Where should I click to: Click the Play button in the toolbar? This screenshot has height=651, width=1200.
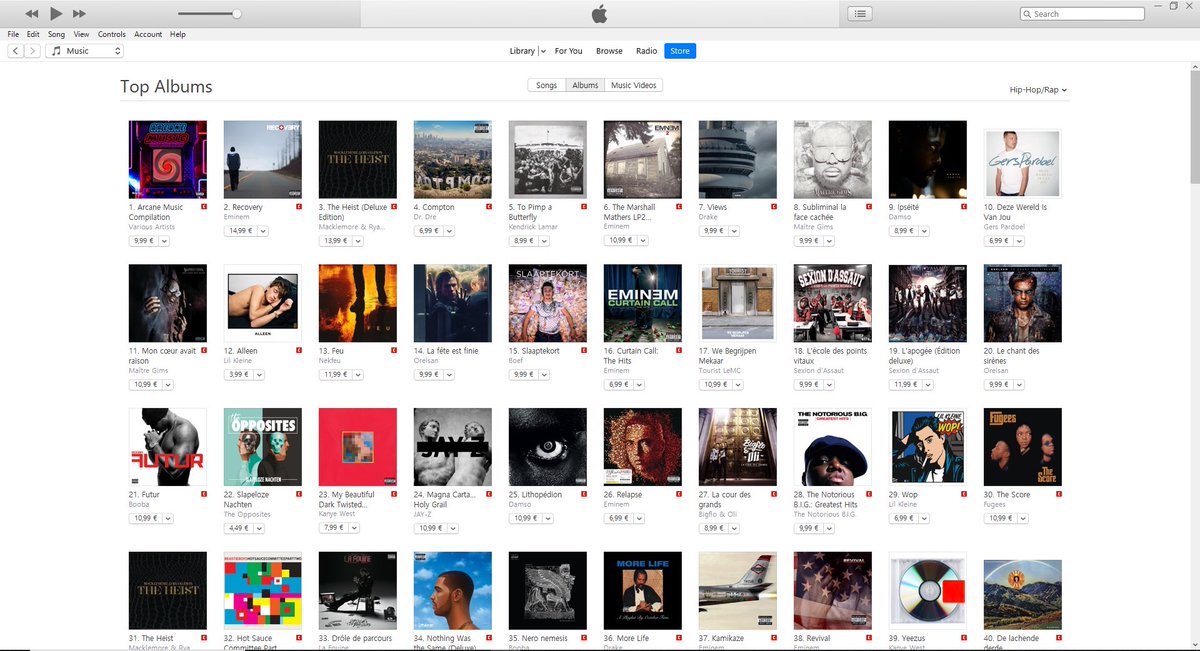coord(55,13)
